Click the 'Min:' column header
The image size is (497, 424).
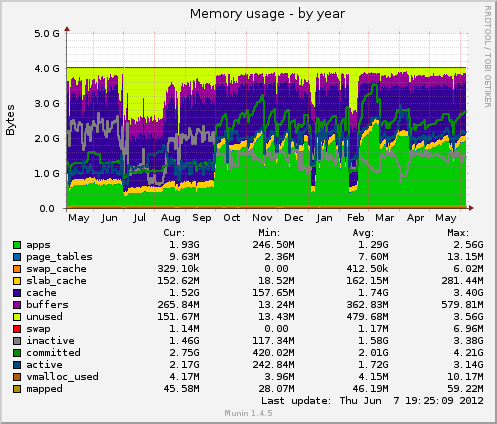(269, 233)
